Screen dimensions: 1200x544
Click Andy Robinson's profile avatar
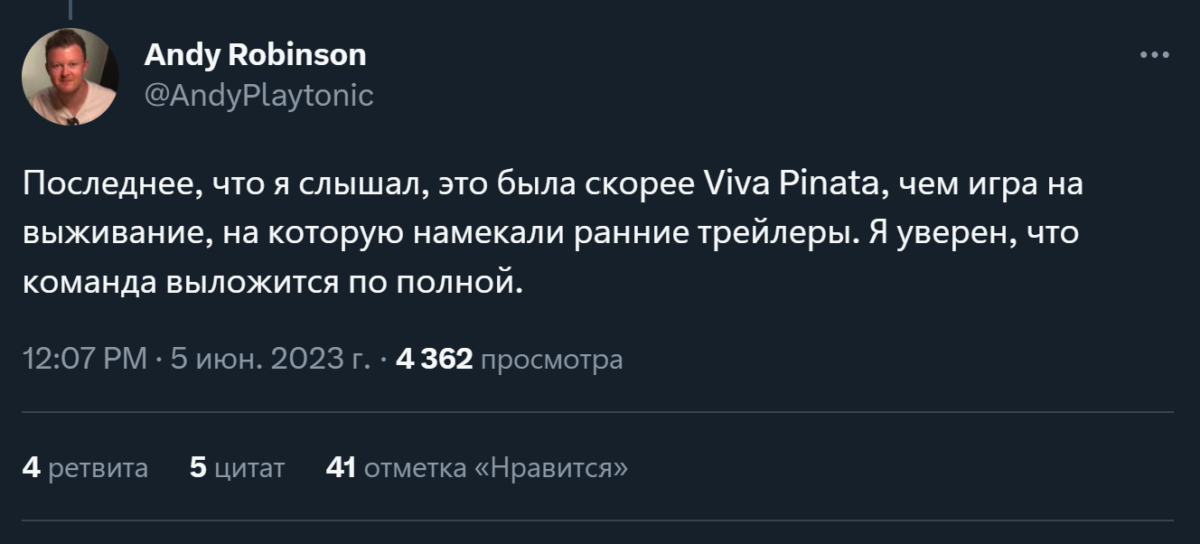point(70,77)
